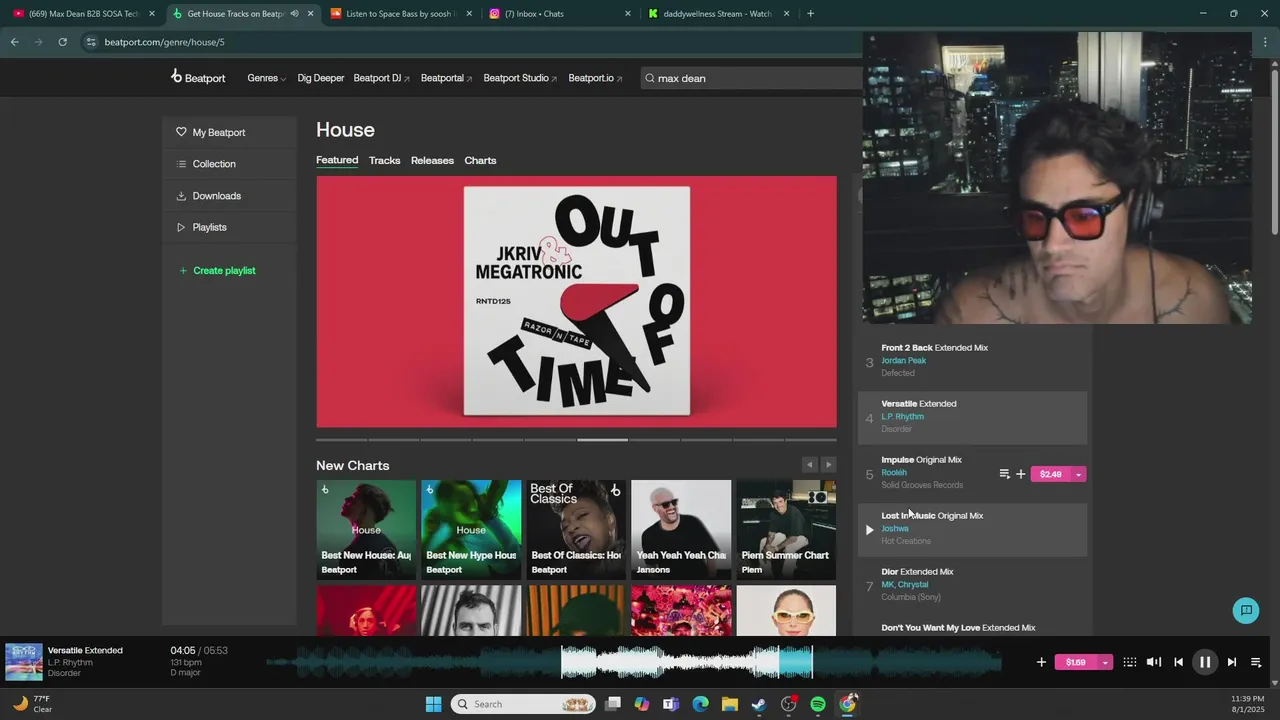
Task: Go back in browser
Action: click(14, 42)
